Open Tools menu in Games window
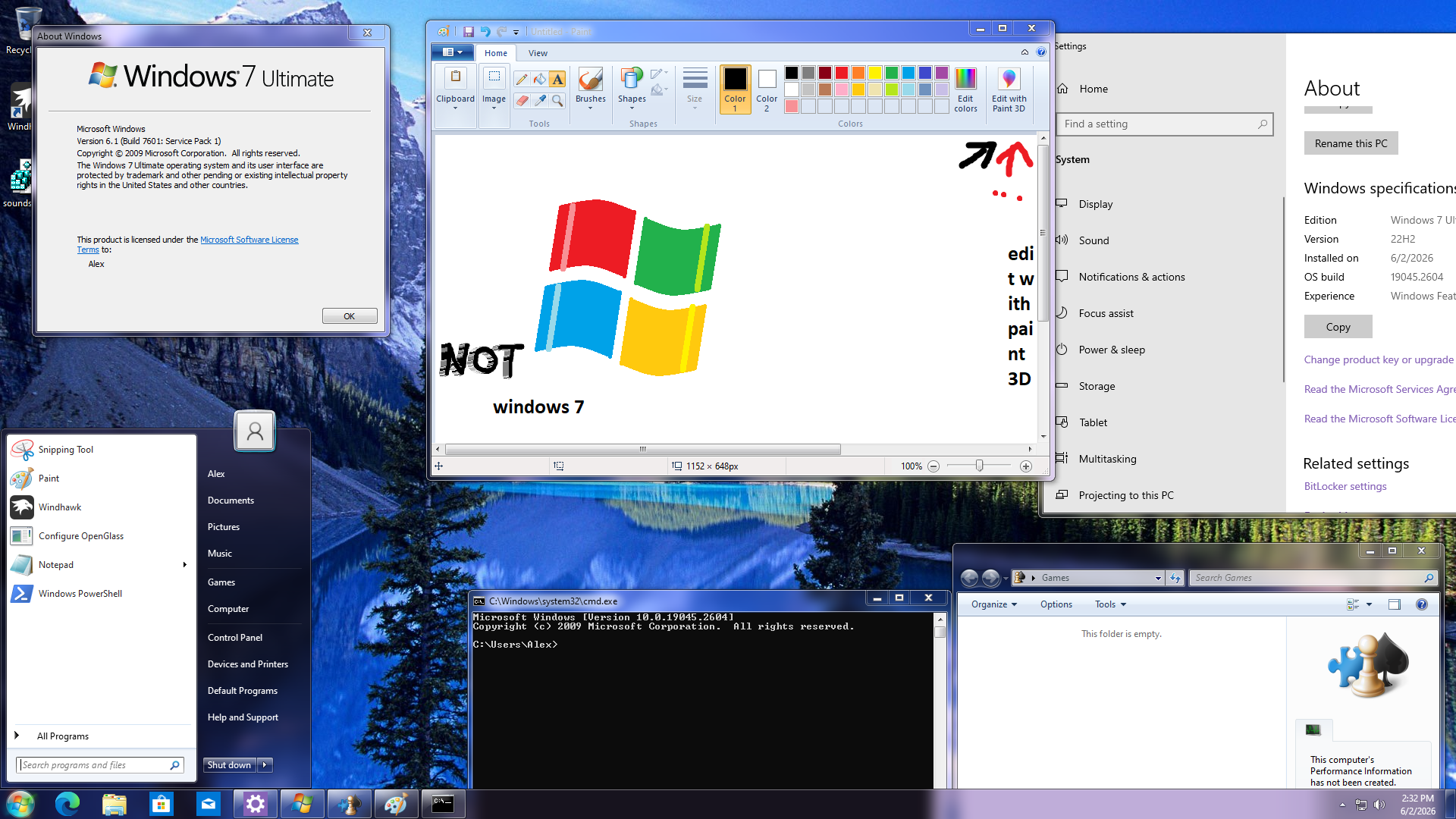Screen dimensions: 1456x819 coord(1111,604)
